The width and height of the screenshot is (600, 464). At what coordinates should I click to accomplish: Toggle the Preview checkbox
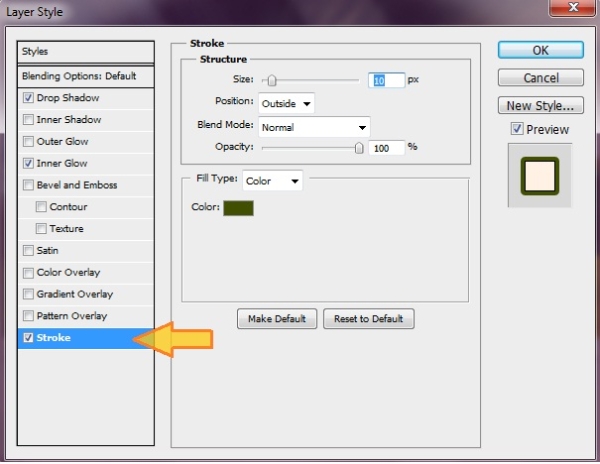coord(516,129)
